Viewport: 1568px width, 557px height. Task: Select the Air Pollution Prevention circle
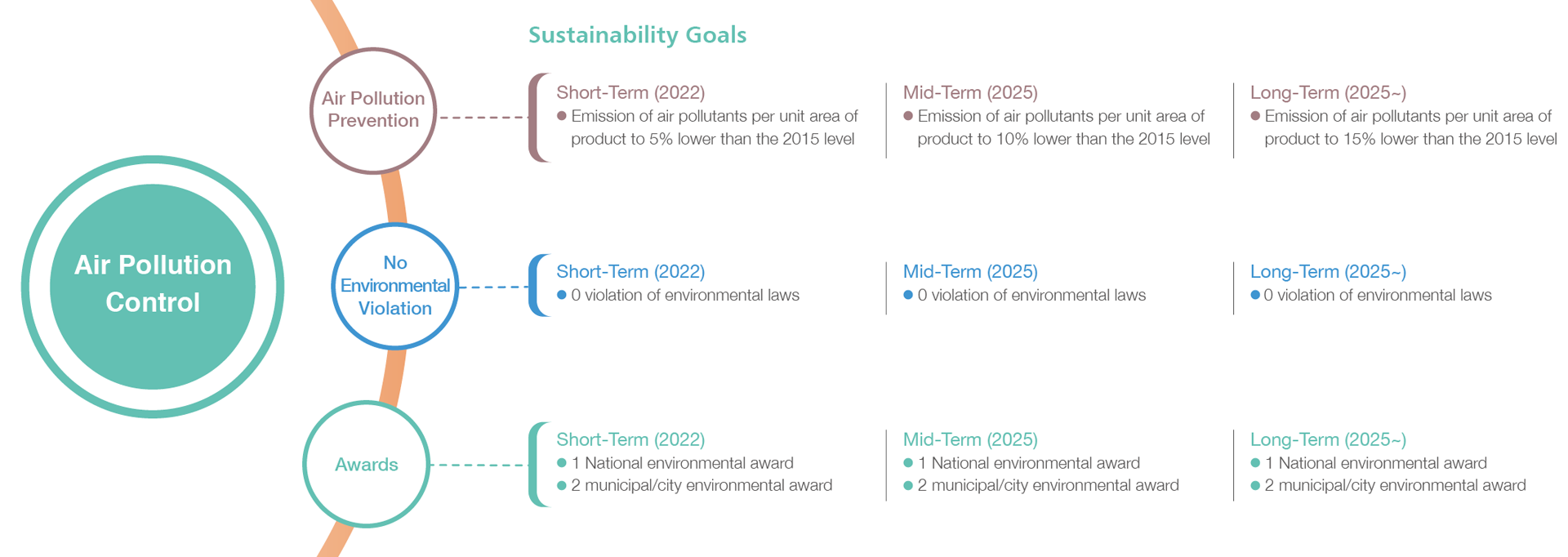(373, 110)
